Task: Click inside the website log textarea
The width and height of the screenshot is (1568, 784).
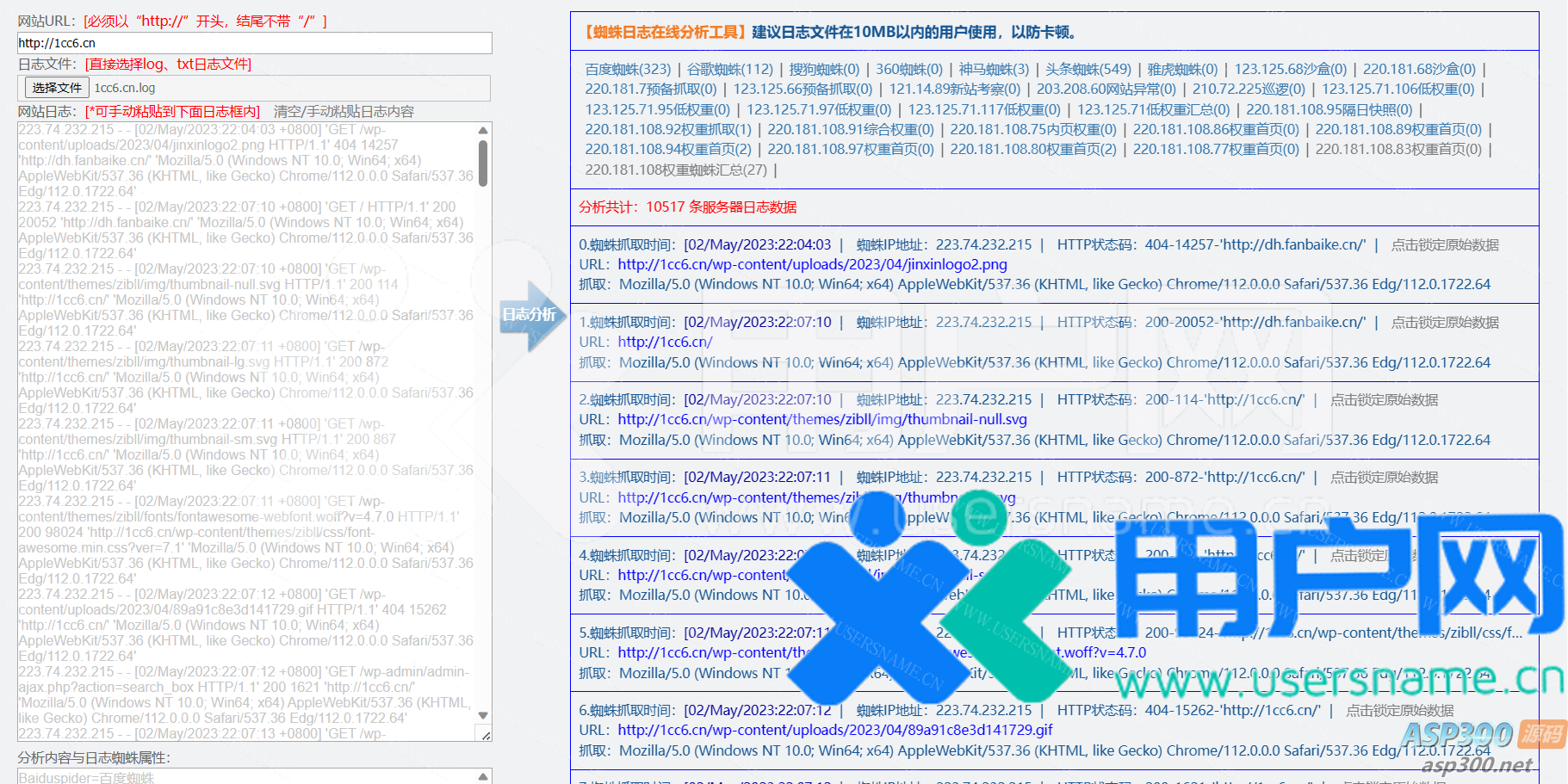Action: [245, 430]
